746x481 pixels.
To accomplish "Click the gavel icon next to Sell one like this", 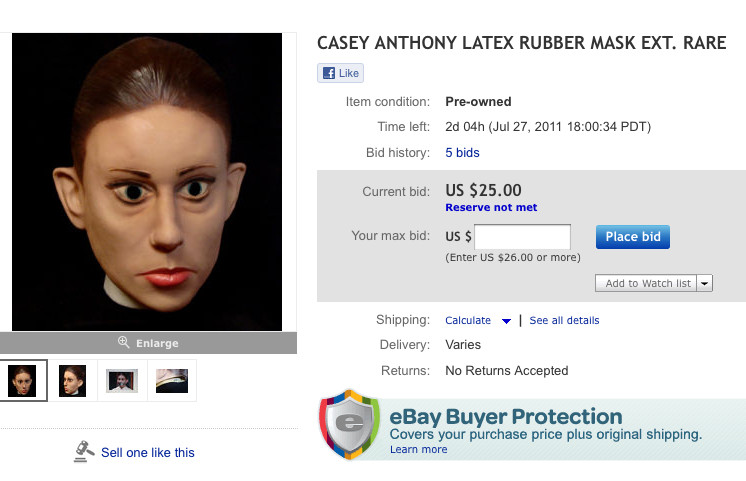I will [x=84, y=452].
